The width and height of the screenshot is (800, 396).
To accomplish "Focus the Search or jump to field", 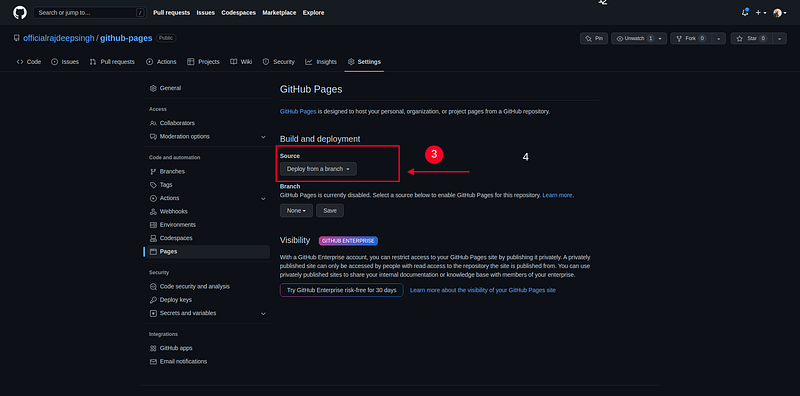I will click(90, 13).
